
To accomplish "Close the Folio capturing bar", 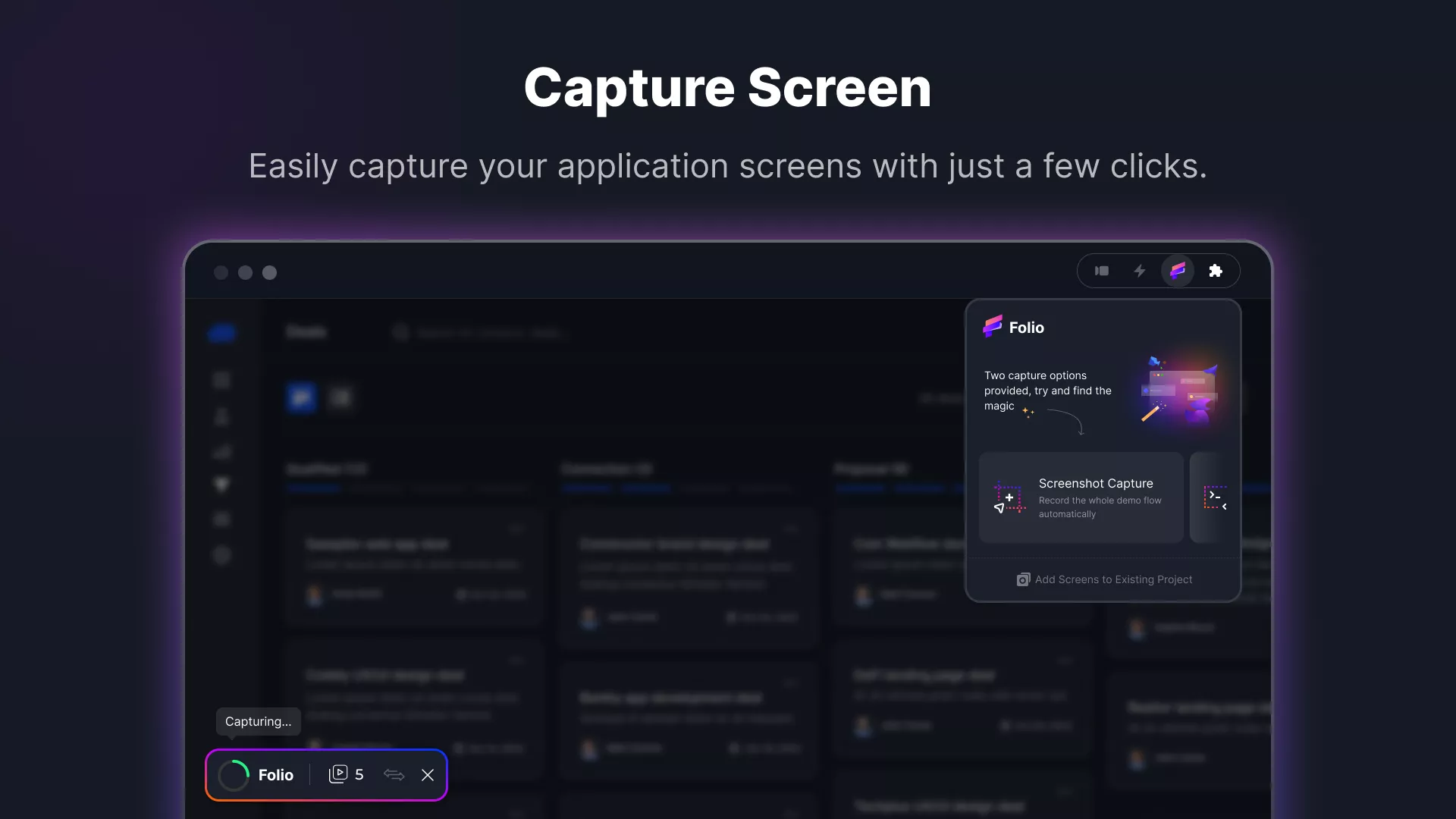I will click(x=428, y=775).
